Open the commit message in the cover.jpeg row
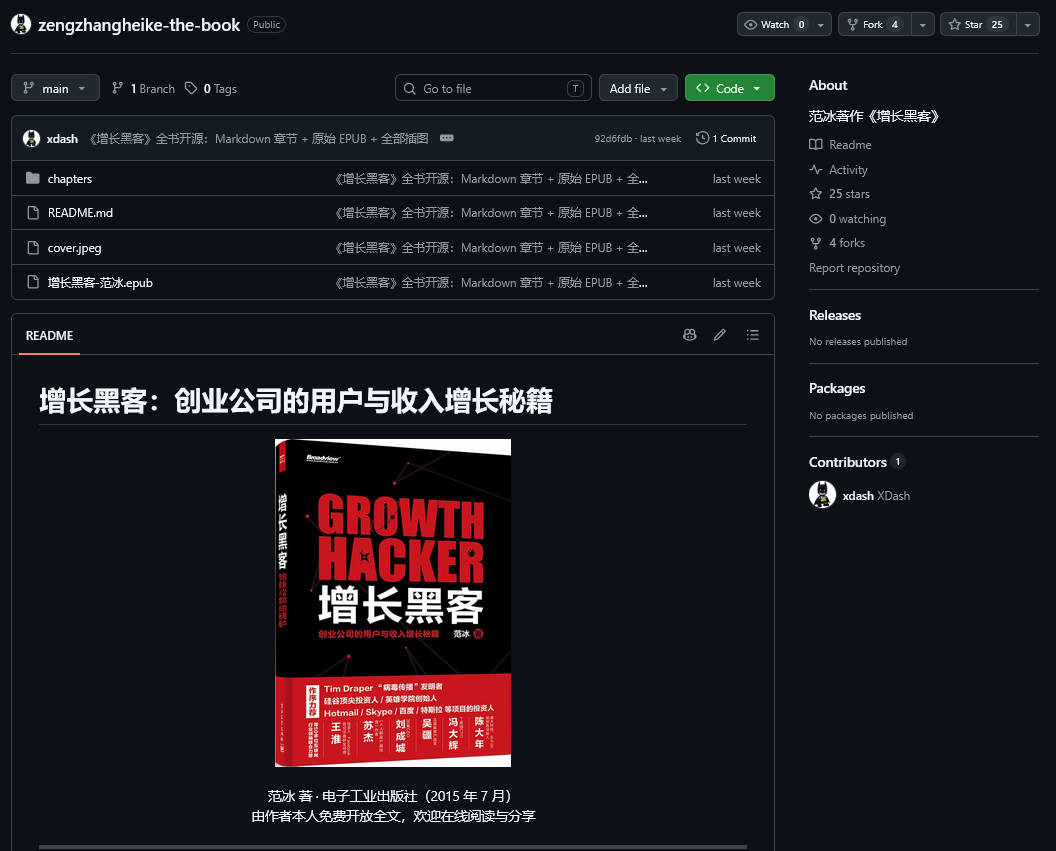Screen dimensions: 1056x851 click(x=491, y=248)
